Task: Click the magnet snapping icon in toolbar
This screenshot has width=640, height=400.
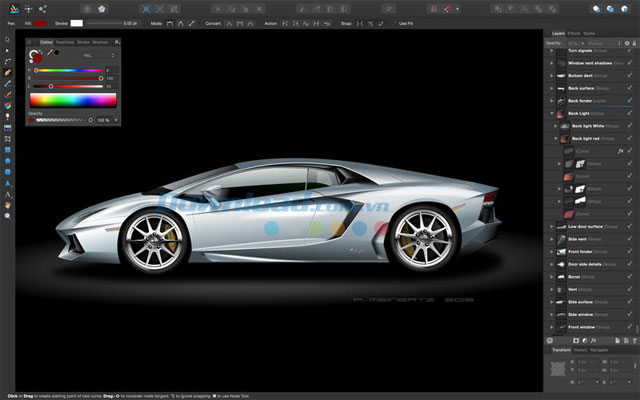Action: tap(448, 9)
